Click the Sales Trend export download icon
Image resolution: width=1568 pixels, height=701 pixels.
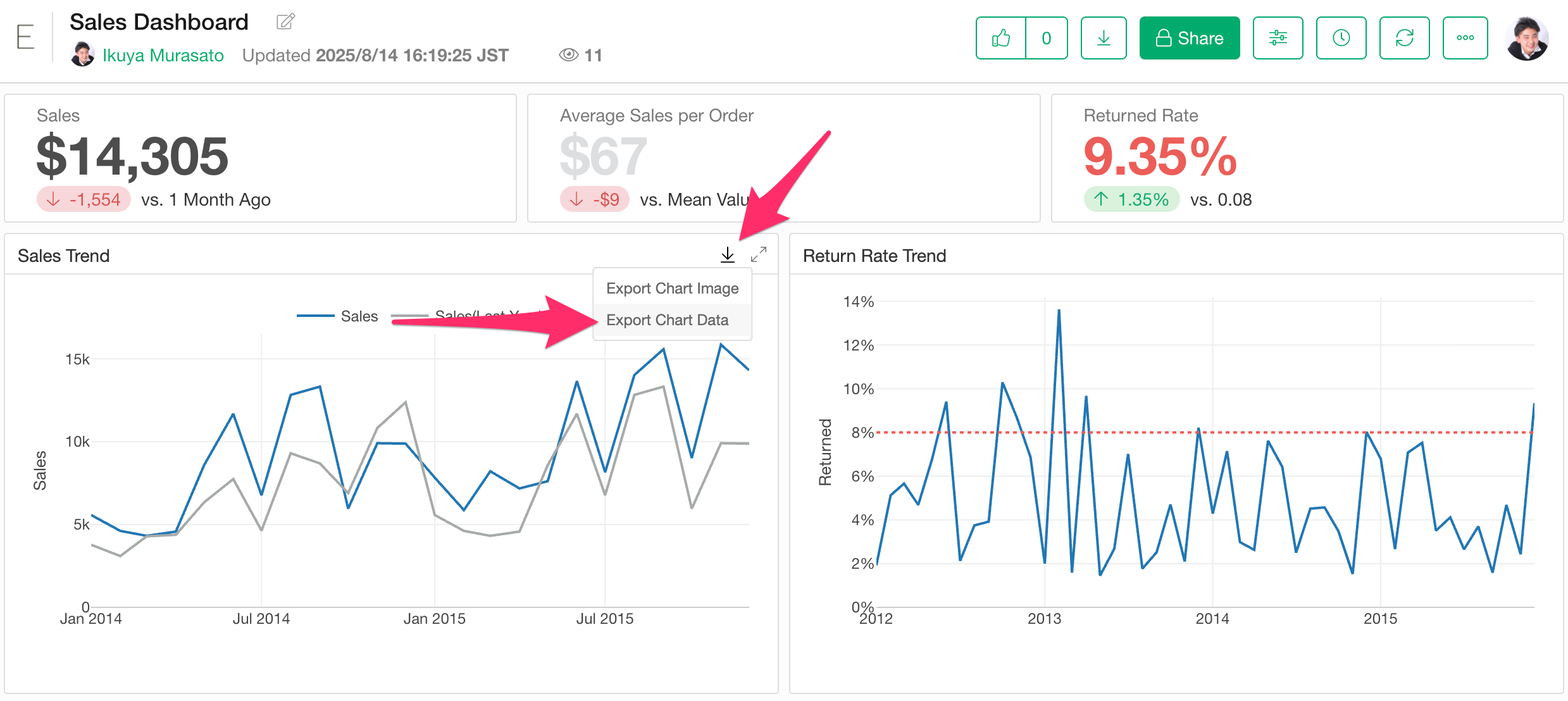[x=728, y=254]
